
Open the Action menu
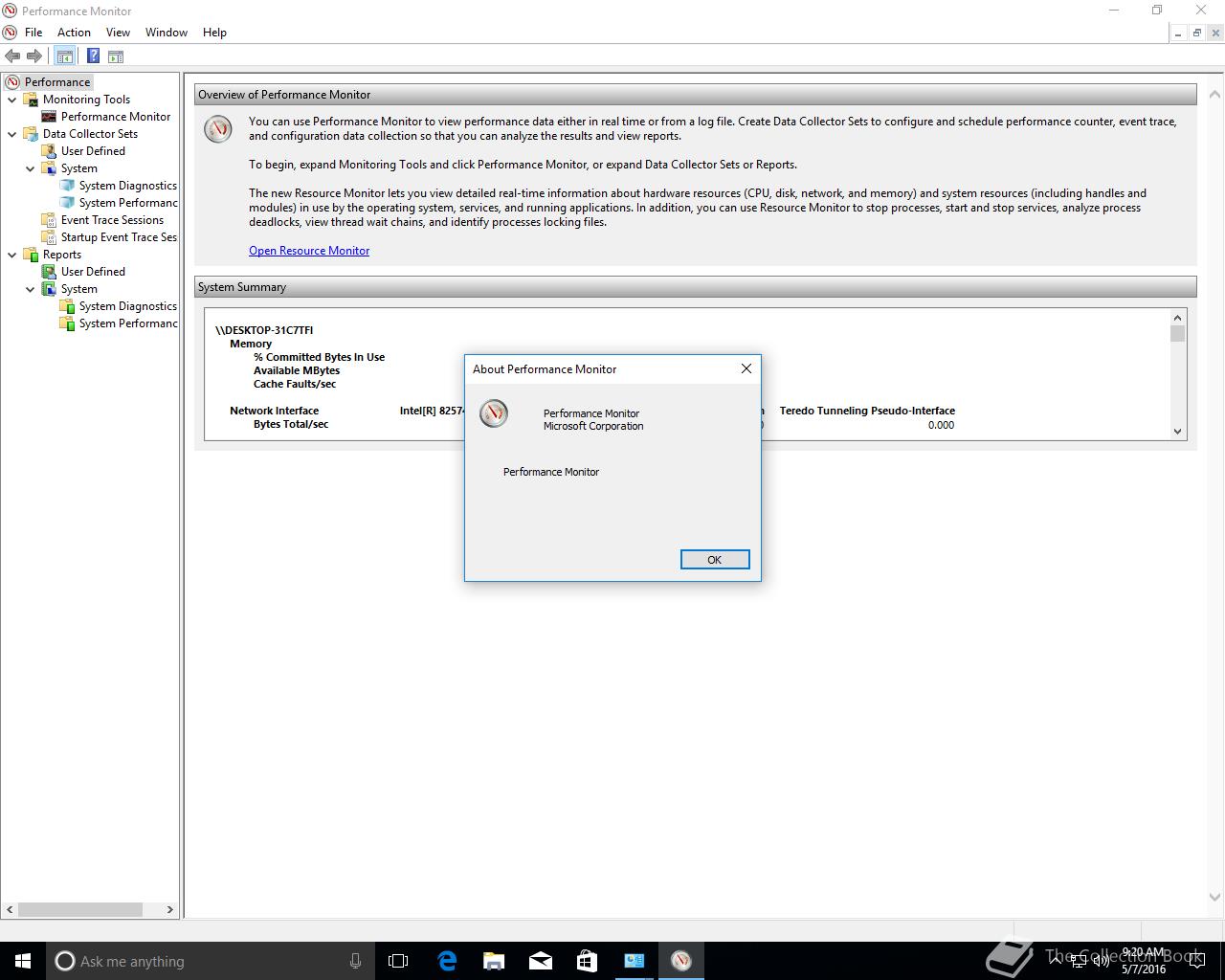74,33
